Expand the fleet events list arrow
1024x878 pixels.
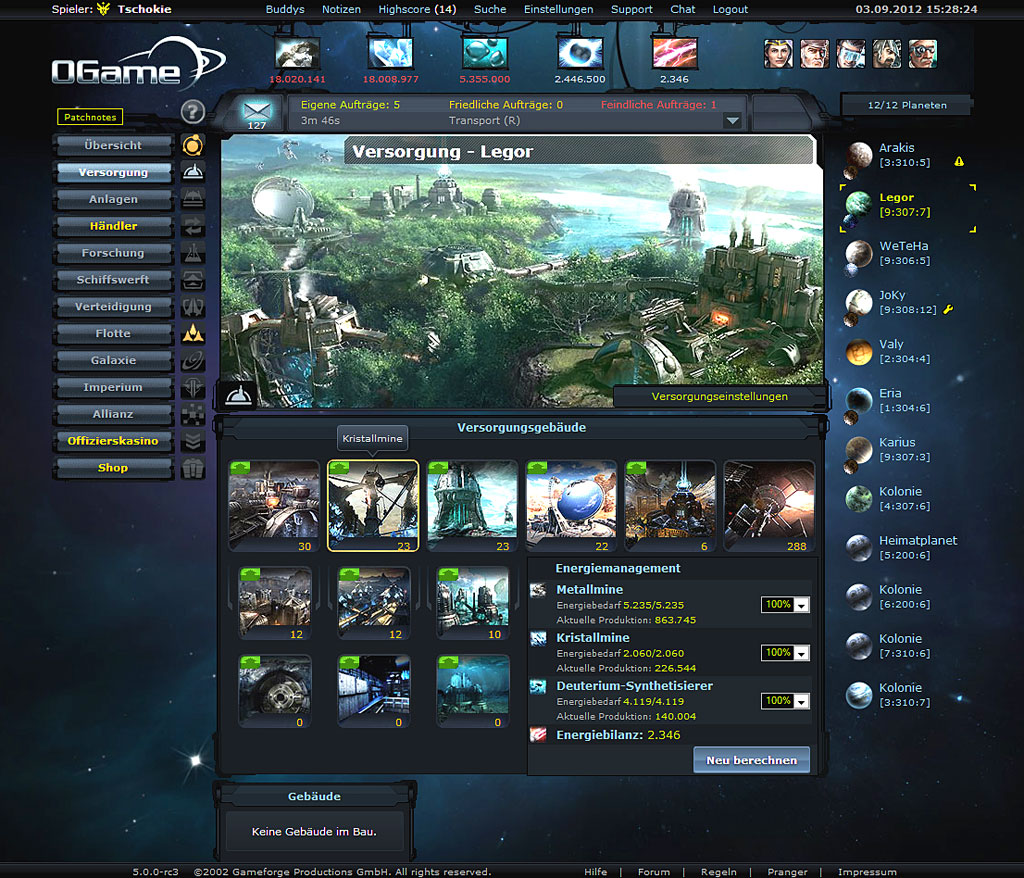click(x=733, y=121)
